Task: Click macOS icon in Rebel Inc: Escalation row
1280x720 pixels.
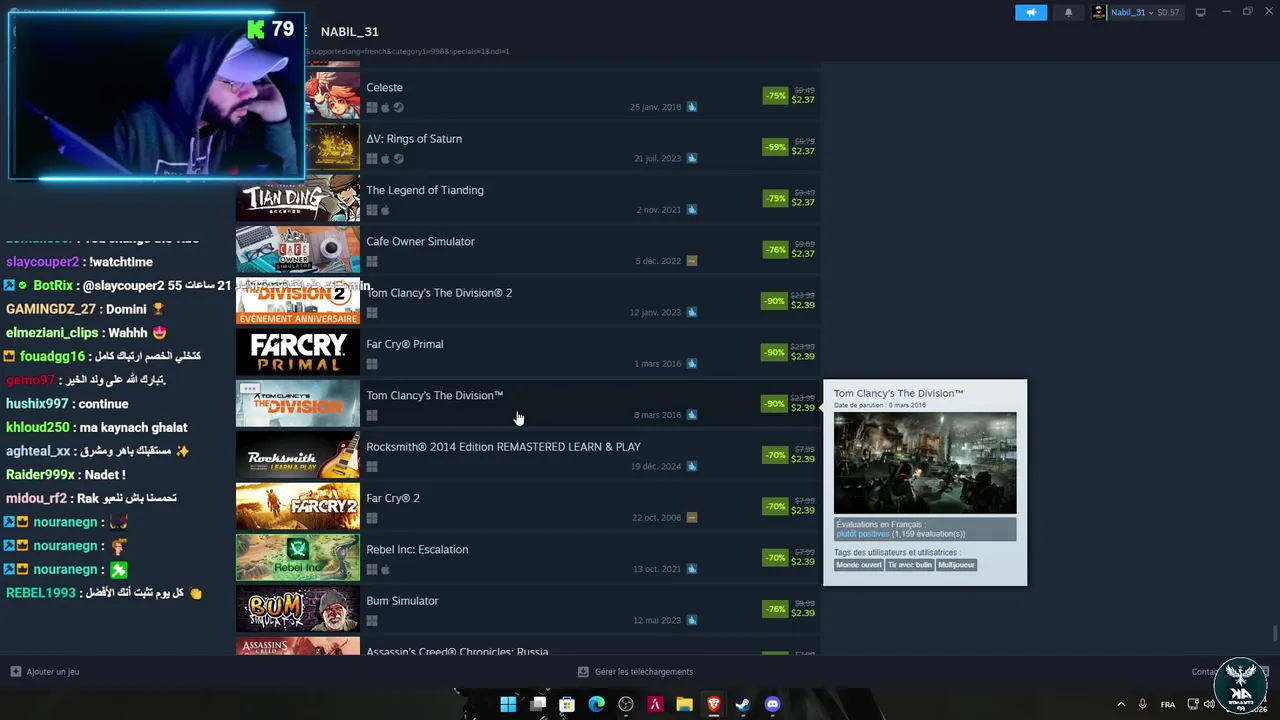Action: pos(385,570)
